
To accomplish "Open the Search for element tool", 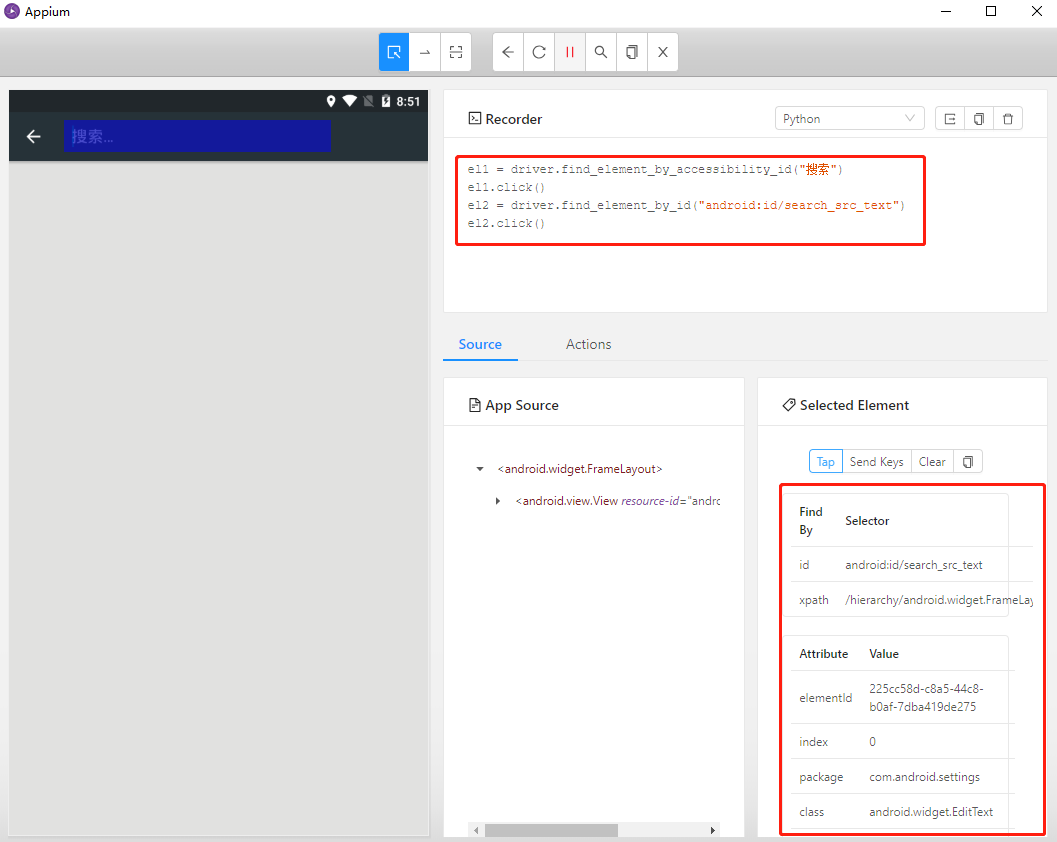I will pos(601,52).
